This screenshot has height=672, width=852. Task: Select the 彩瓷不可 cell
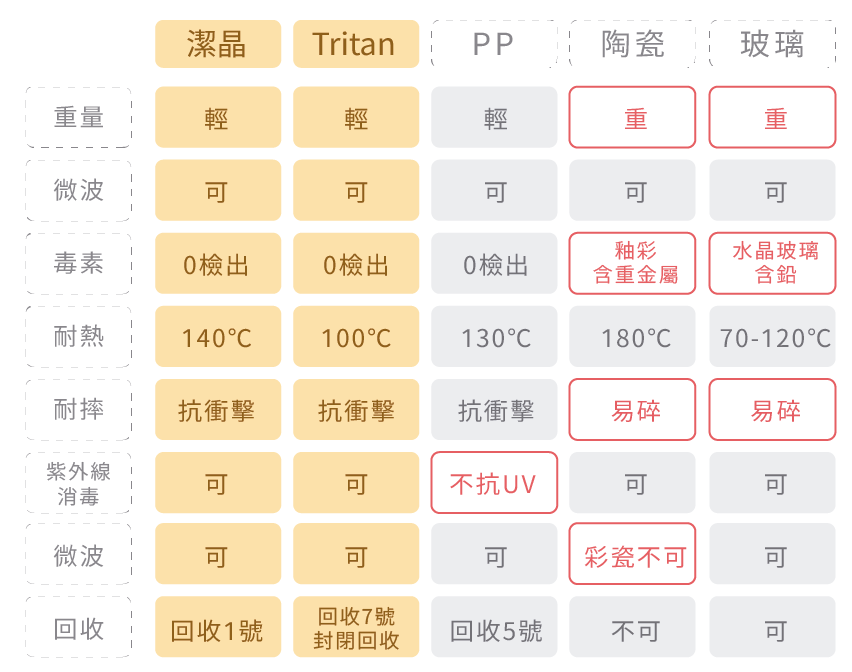[633, 556]
